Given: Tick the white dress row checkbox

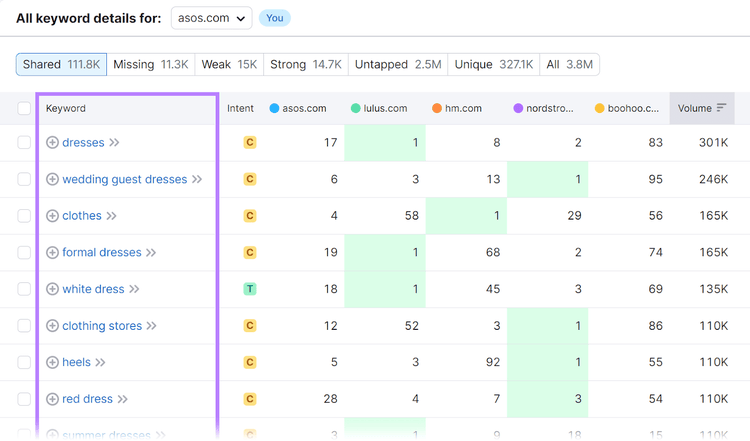Looking at the screenshot, I should tap(24, 289).
